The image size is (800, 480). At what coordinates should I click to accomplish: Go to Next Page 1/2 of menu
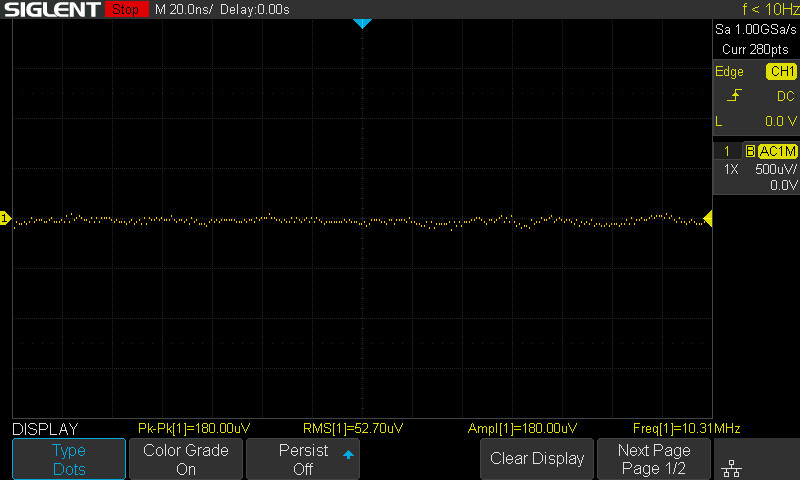[654, 459]
